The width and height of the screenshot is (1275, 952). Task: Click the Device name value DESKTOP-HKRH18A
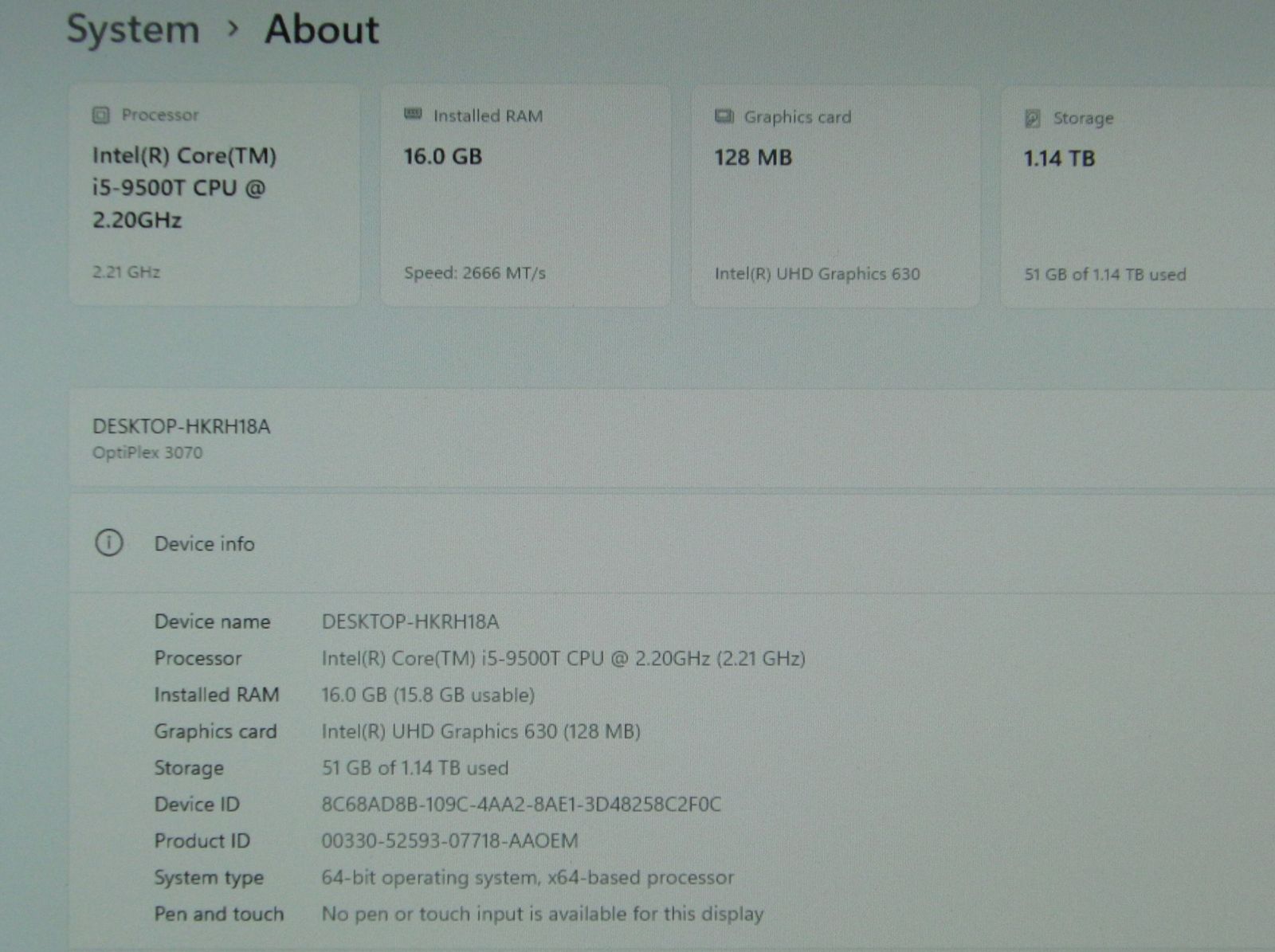click(x=410, y=621)
